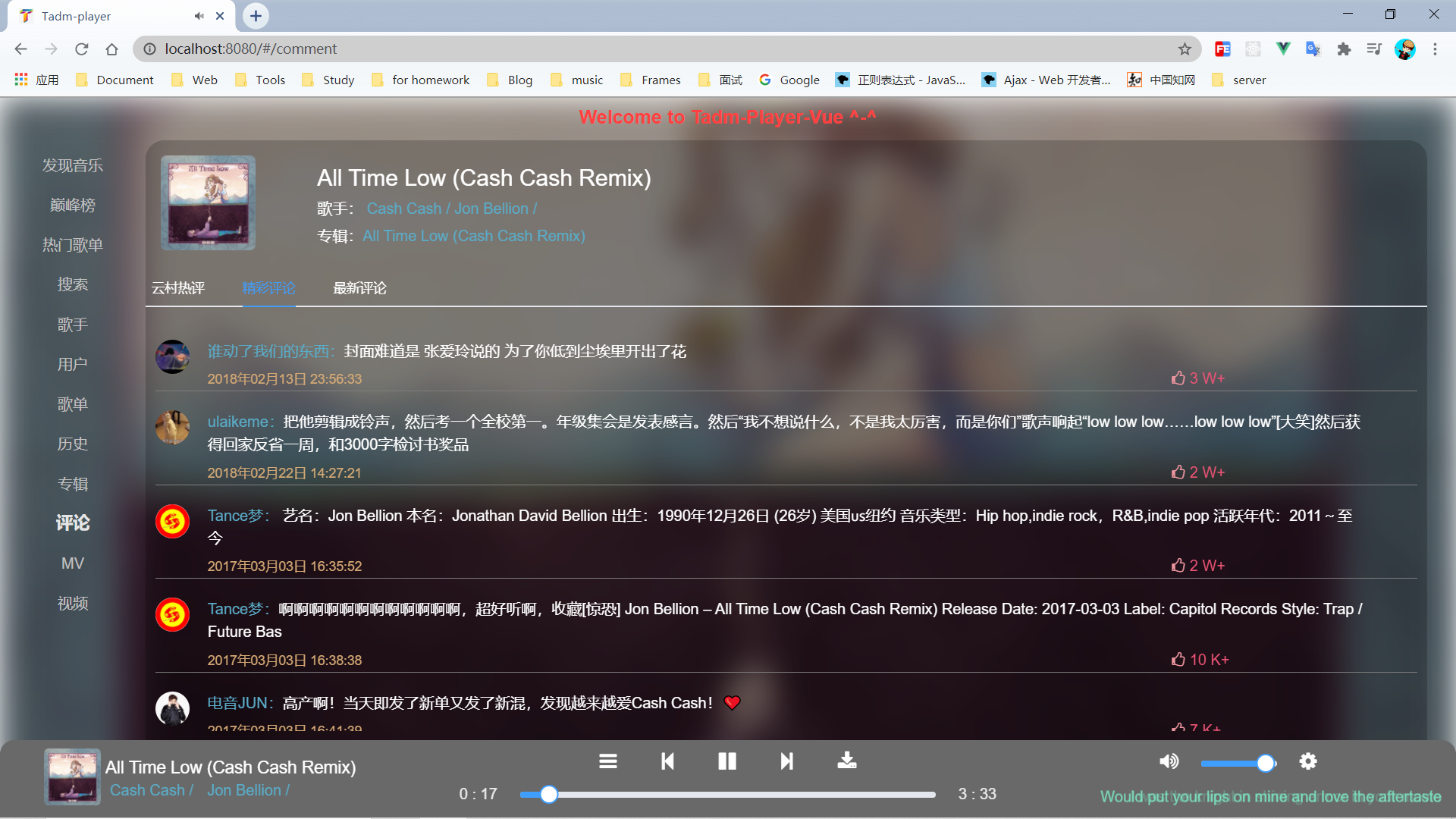Screen dimensions: 1456x819
Task: Like the ulaikeme comment thumbs-up icon
Action: [1178, 472]
